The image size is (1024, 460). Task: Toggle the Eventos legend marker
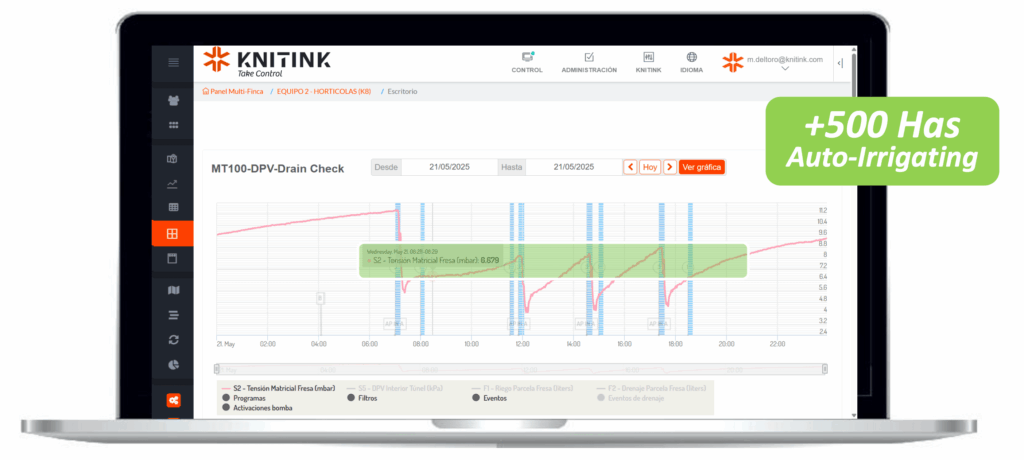coord(475,398)
